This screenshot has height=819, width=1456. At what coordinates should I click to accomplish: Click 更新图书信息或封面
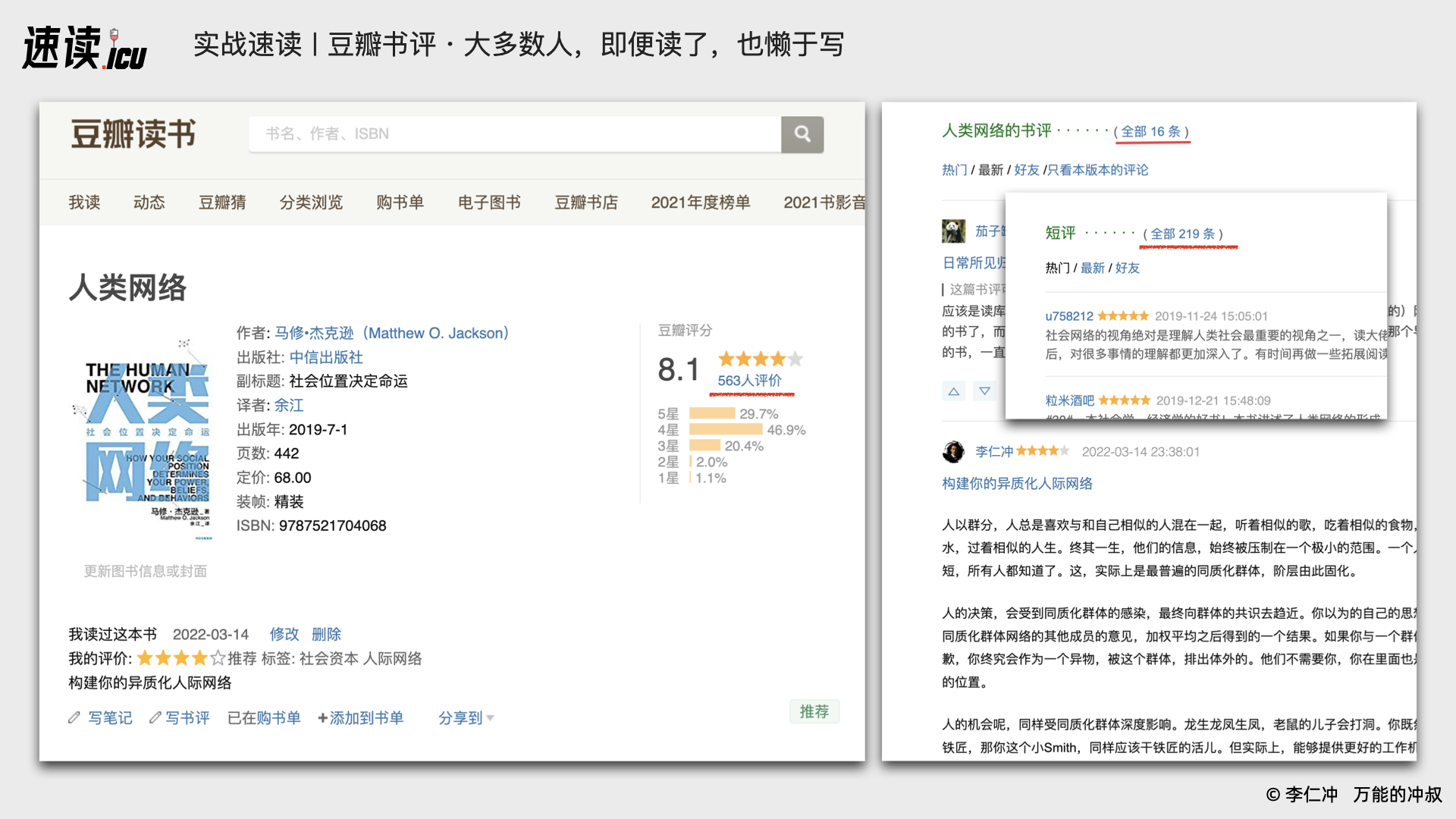(x=145, y=571)
